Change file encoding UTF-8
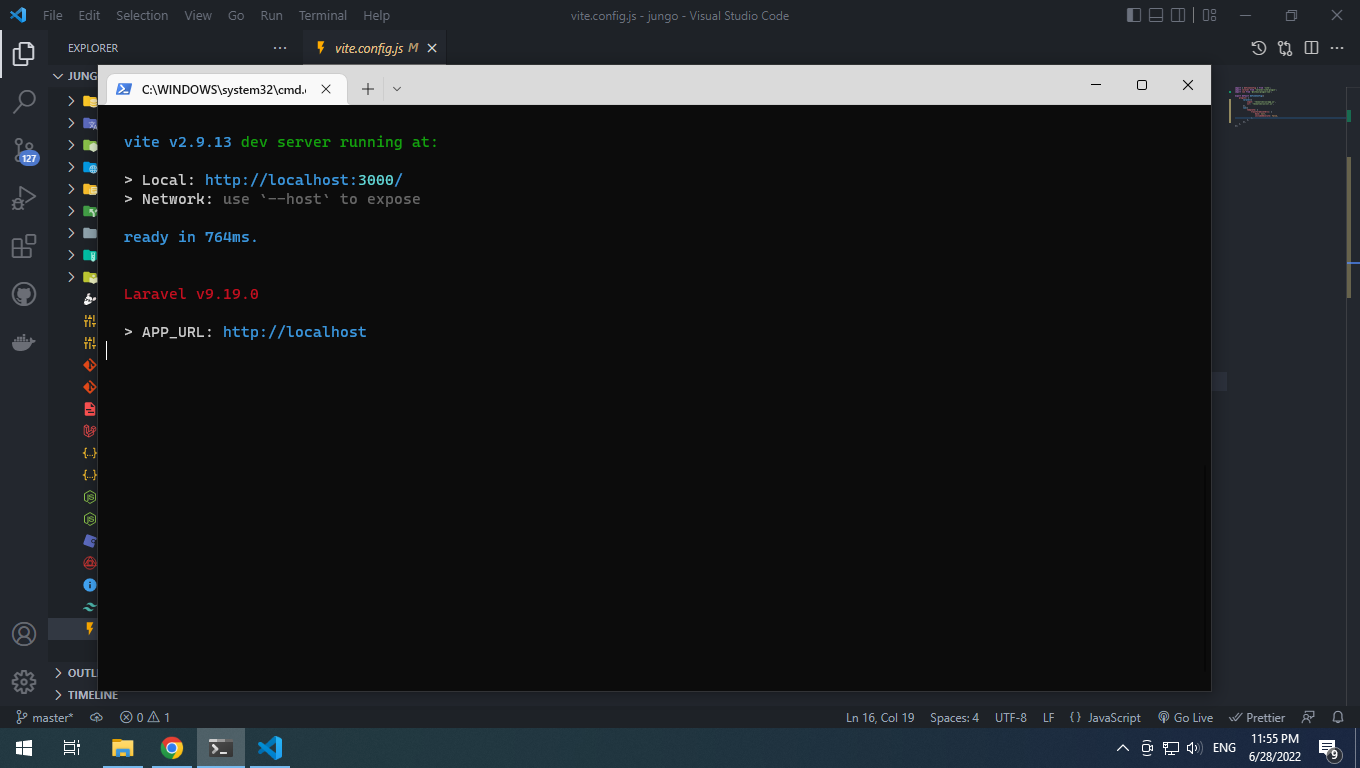The width and height of the screenshot is (1360, 768). pyautogui.click(x=1010, y=718)
